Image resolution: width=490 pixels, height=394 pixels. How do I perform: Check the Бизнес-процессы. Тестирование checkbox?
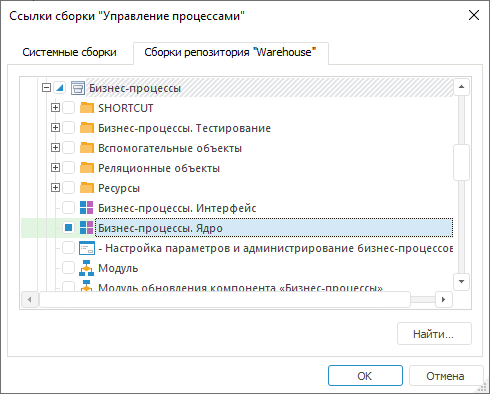[69, 128]
